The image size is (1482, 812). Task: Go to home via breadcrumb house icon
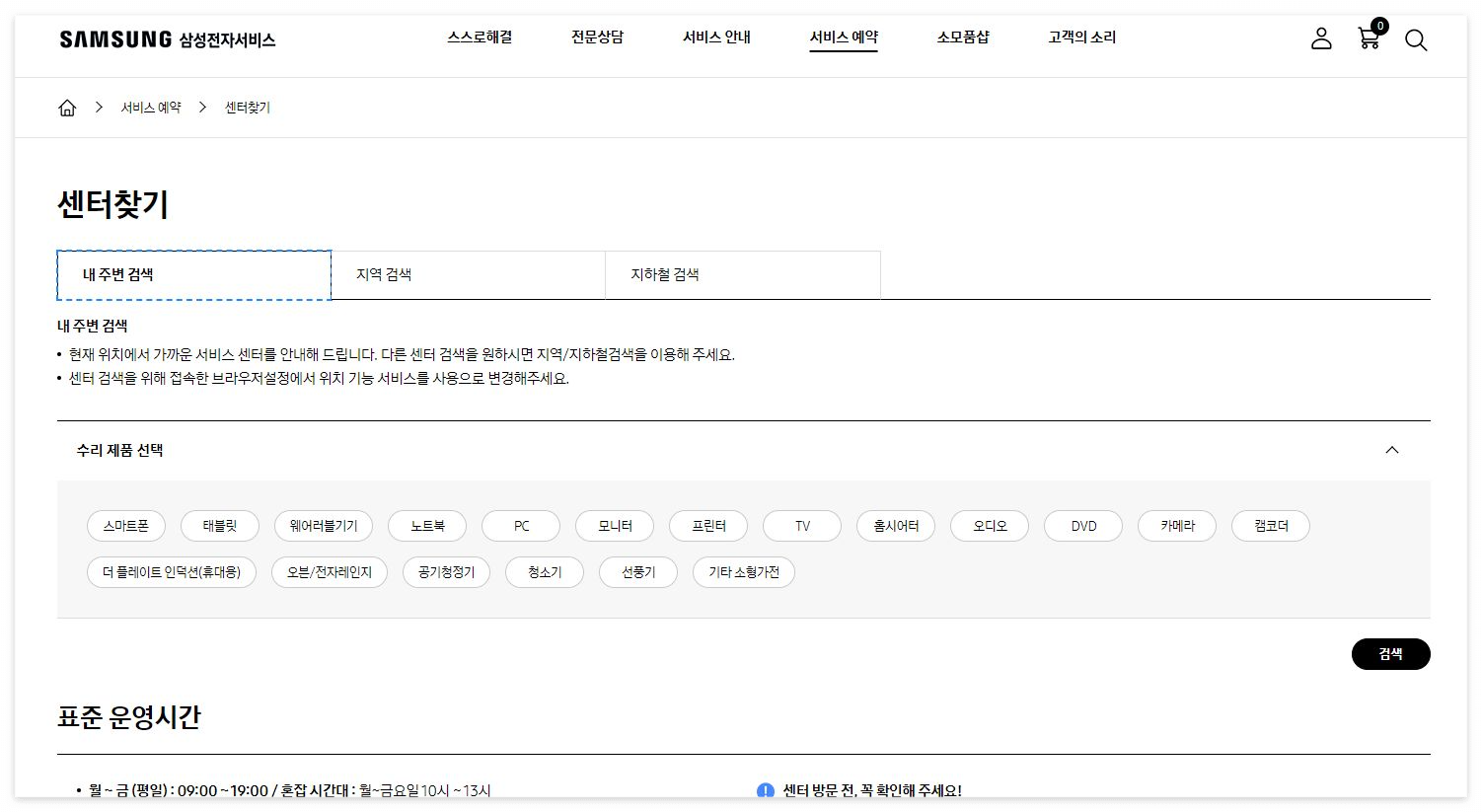pos(67,108)
